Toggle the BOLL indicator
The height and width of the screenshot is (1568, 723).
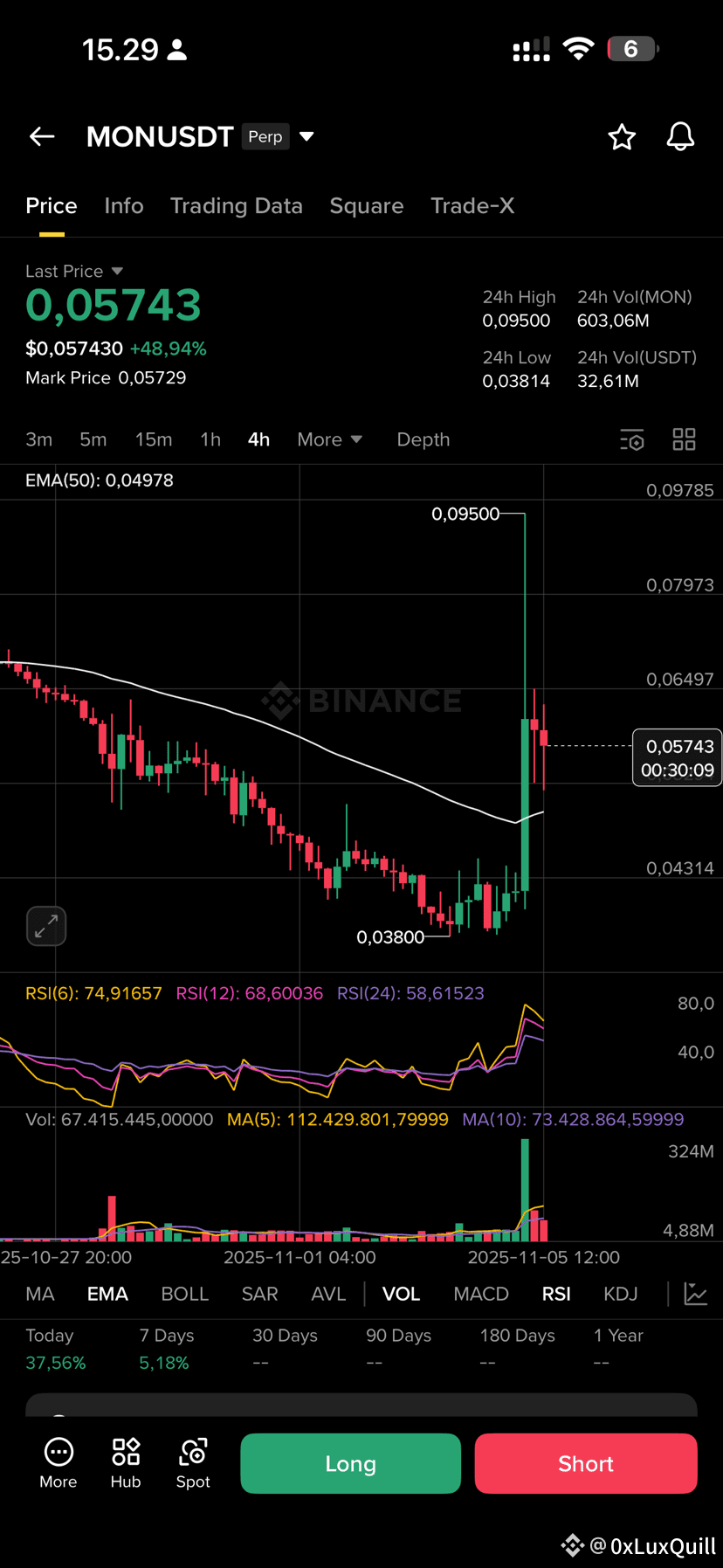(x=185, y=1294)
